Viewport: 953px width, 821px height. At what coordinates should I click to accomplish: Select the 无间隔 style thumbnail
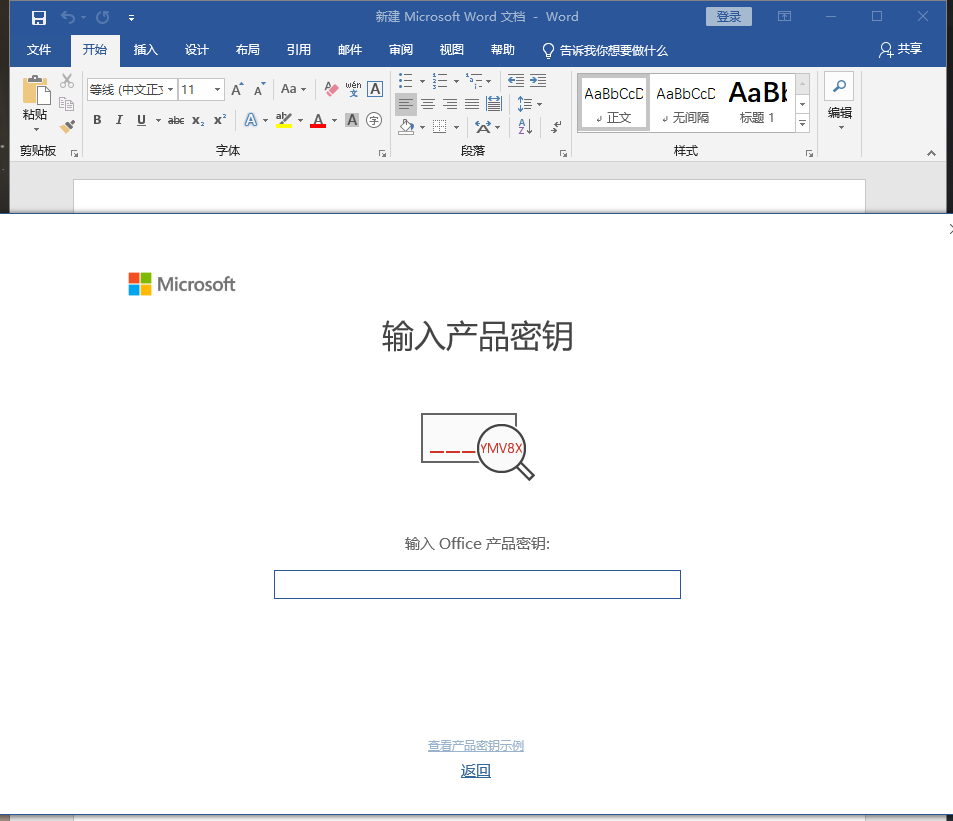pos(686,103)
